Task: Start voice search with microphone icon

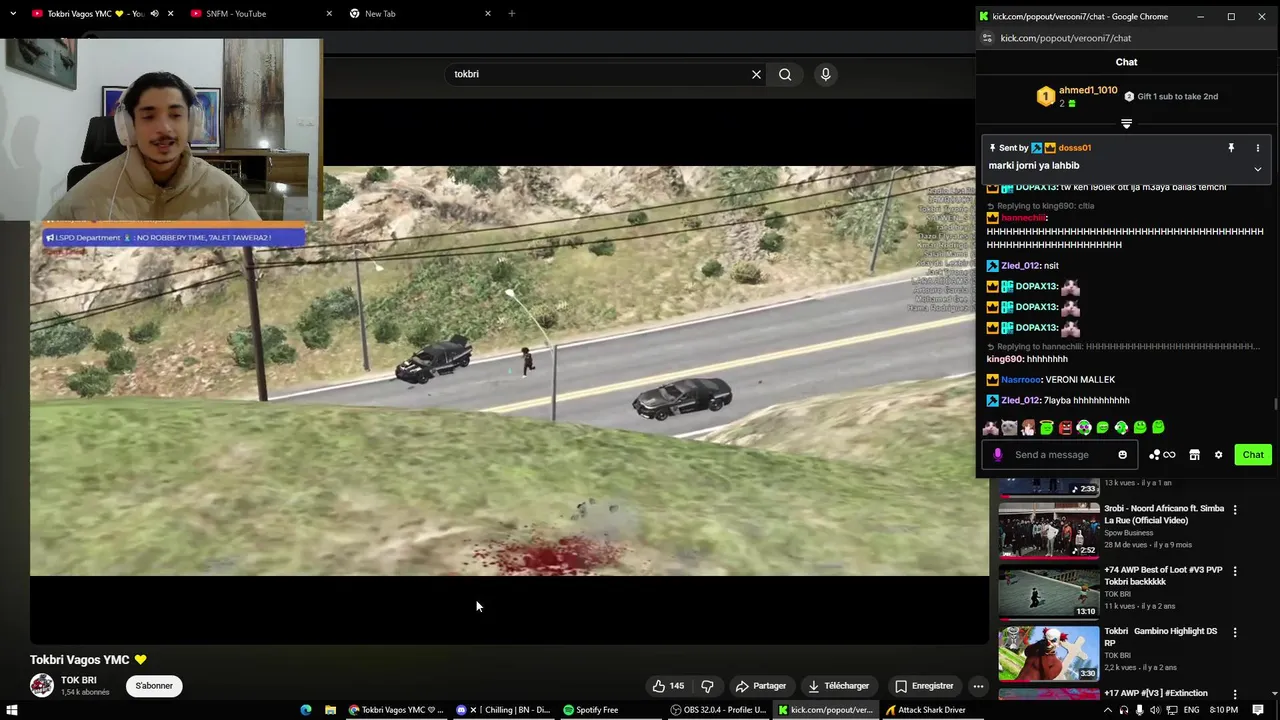Action: click(x=825, y=74)
